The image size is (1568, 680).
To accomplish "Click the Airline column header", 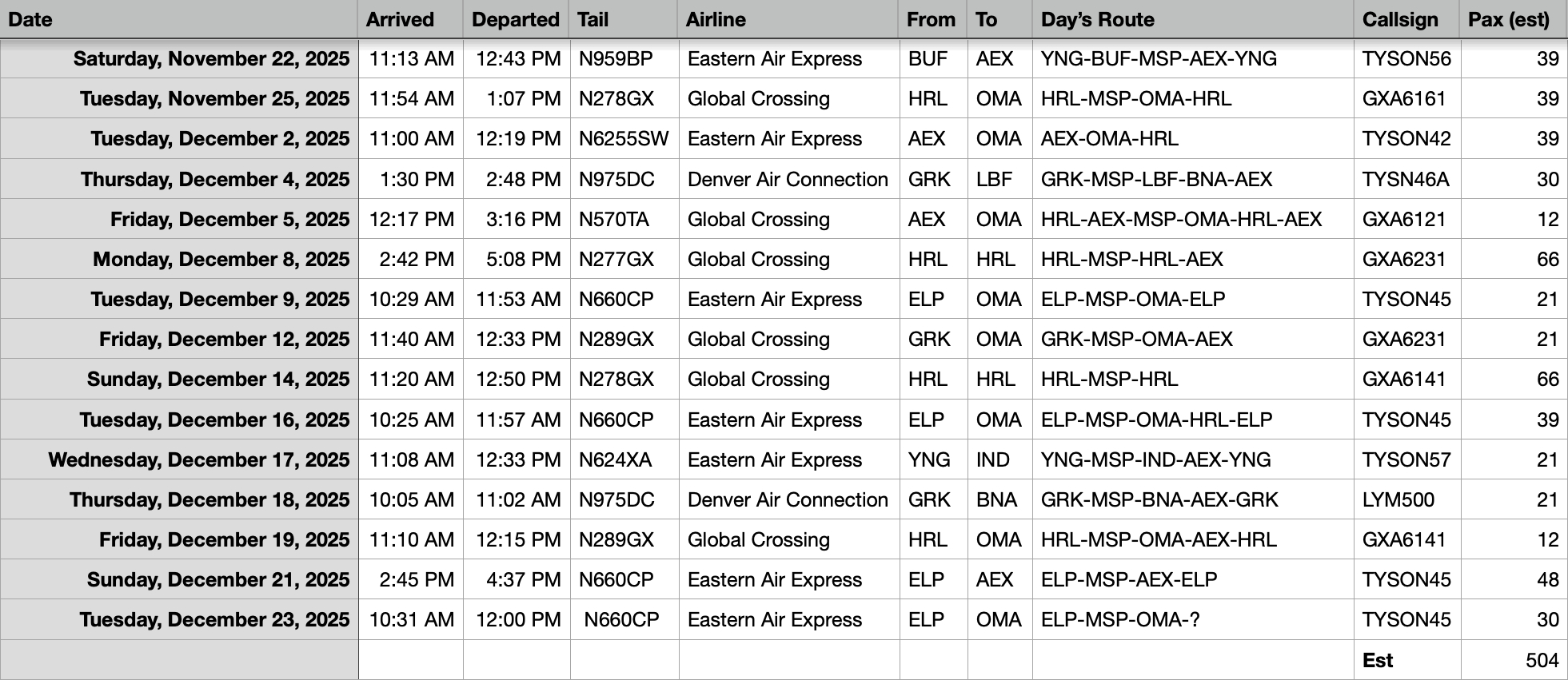I will (x=716, y=20).
